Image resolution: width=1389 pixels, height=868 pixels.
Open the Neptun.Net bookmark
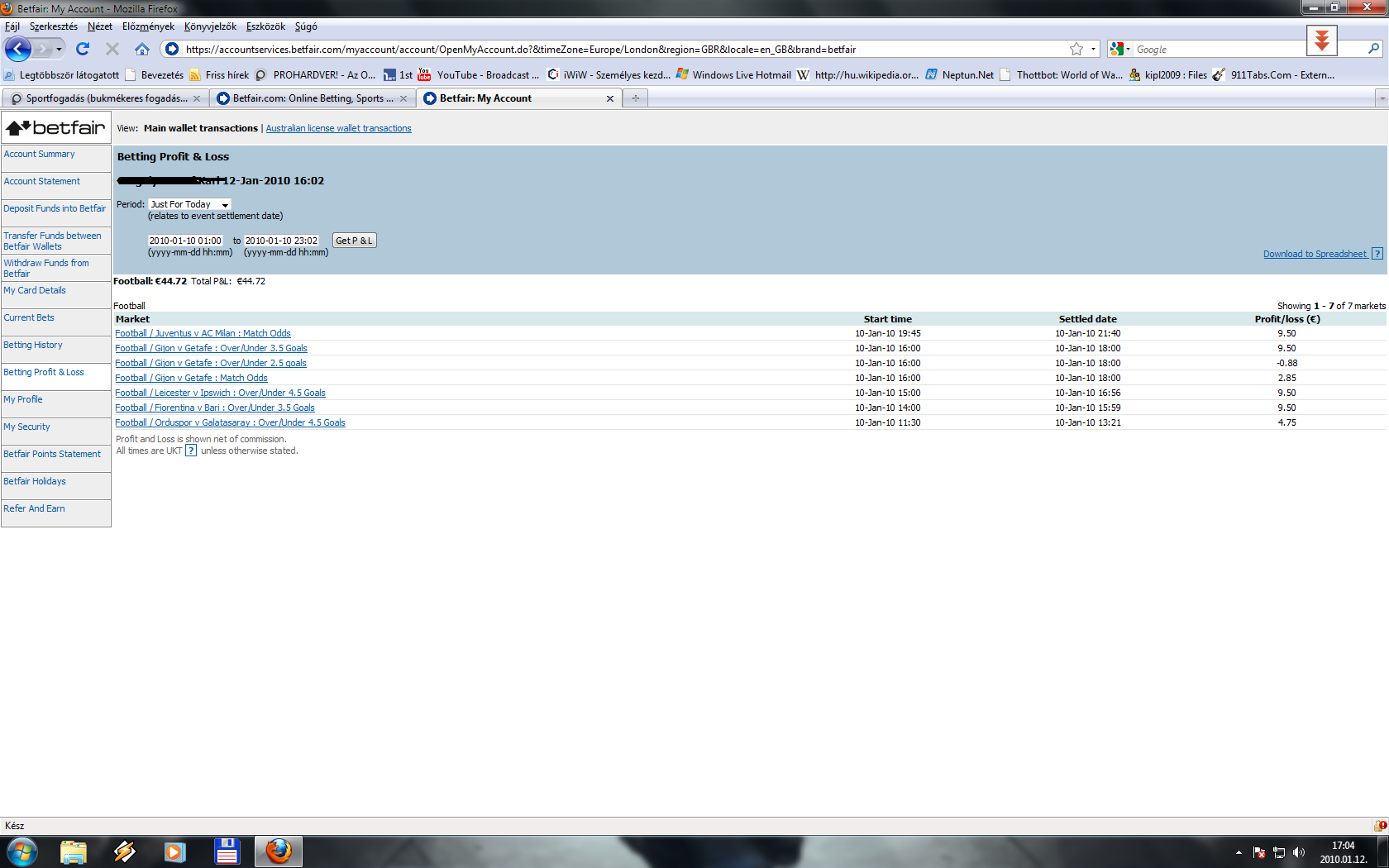coord(959,75)
